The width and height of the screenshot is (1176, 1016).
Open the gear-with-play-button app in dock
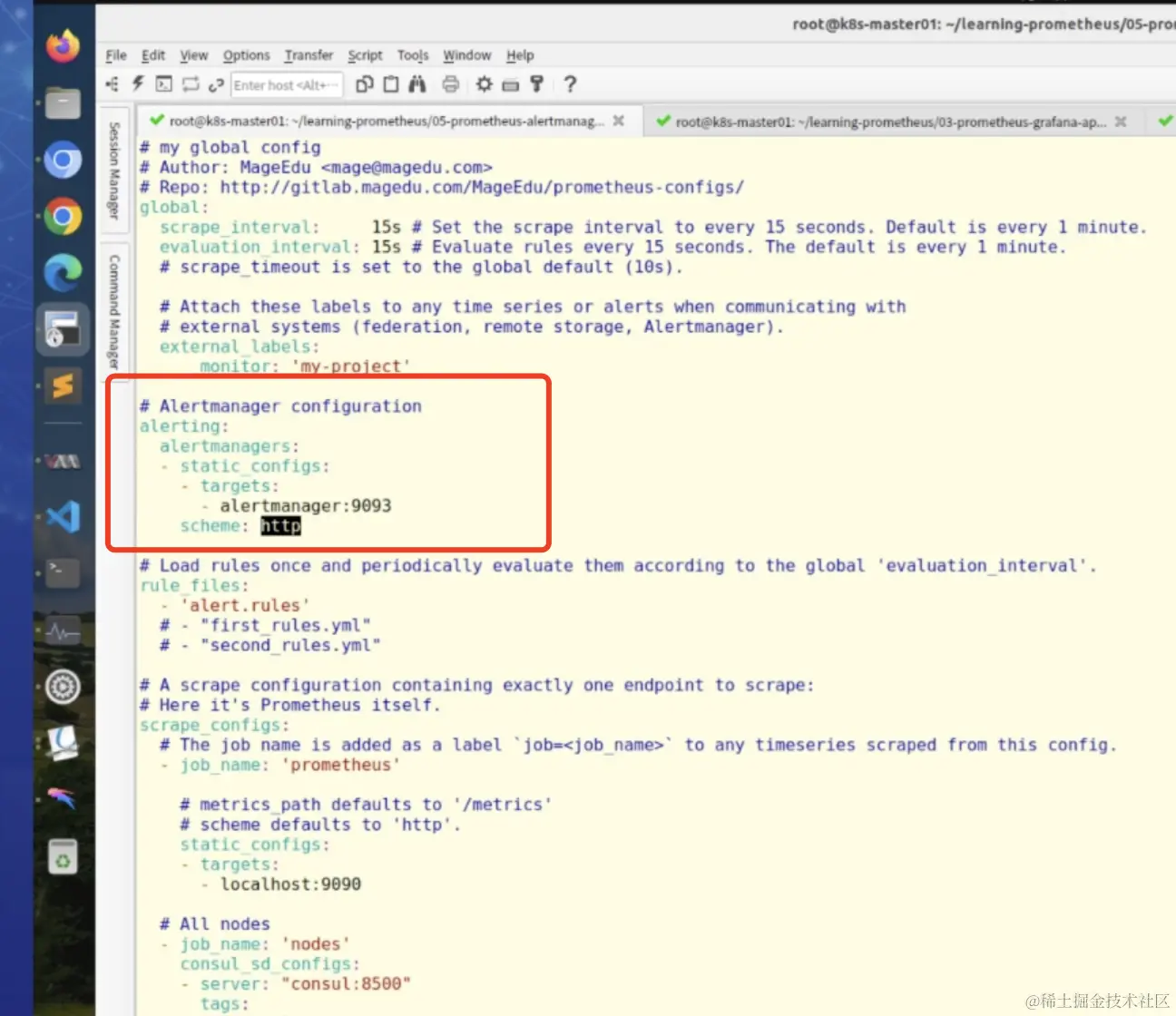click(x=63, y=687)
